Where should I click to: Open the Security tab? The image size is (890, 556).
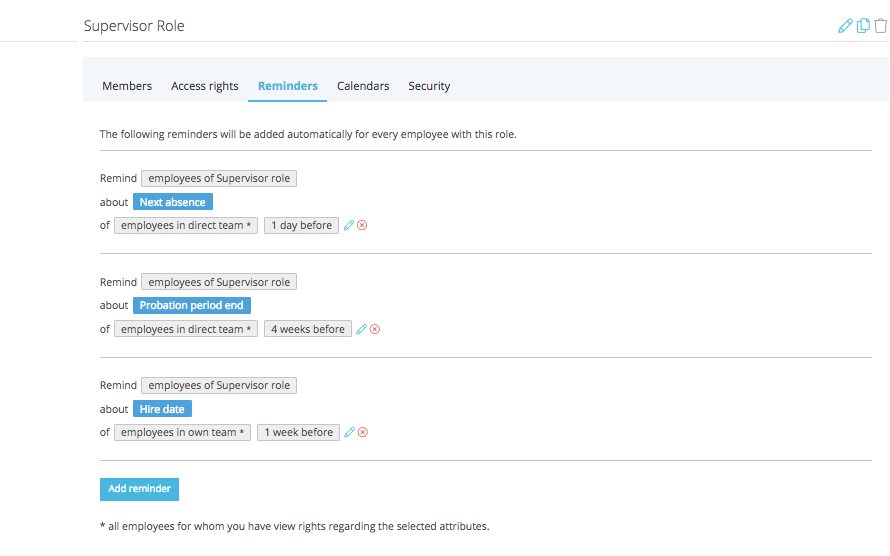429,86
